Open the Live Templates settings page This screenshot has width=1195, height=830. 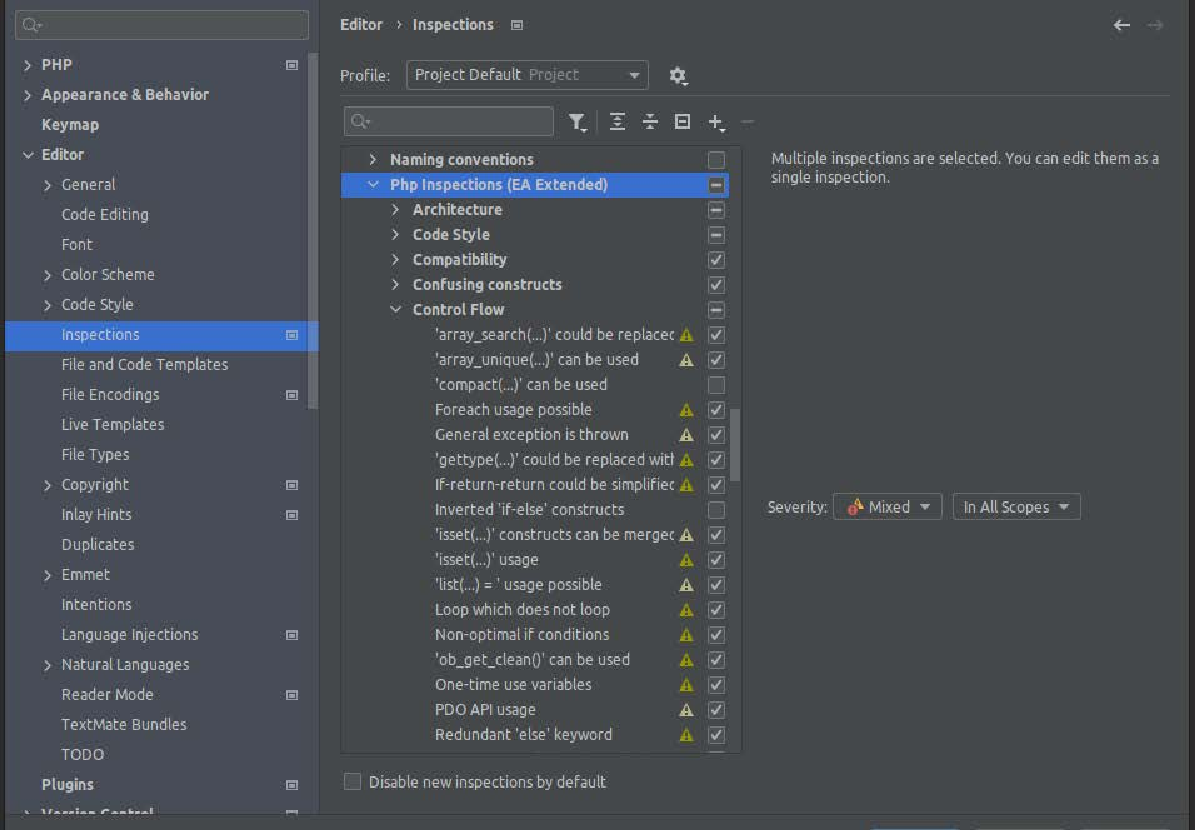pos(113,425)
